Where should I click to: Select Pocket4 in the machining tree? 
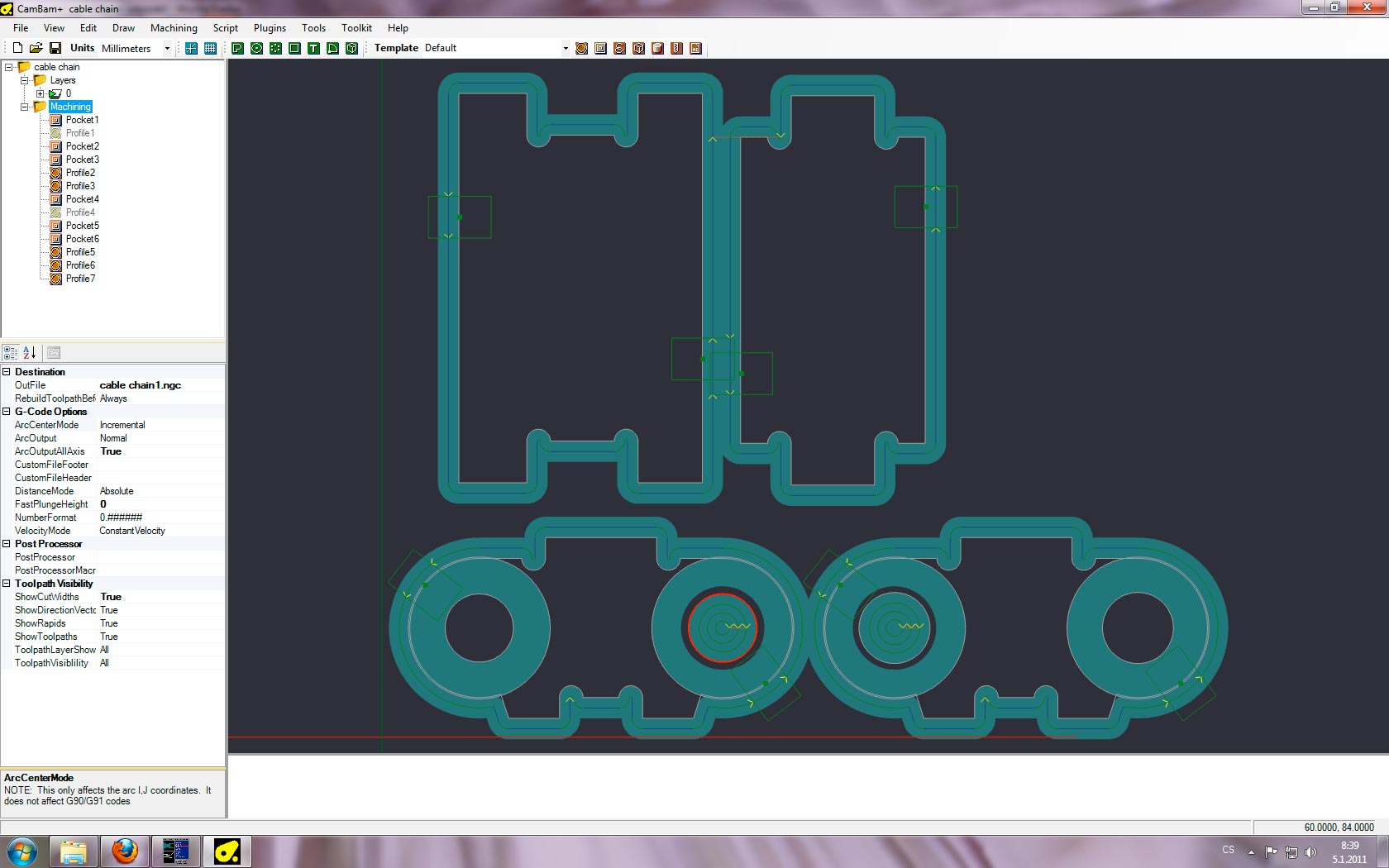(82, 199)
